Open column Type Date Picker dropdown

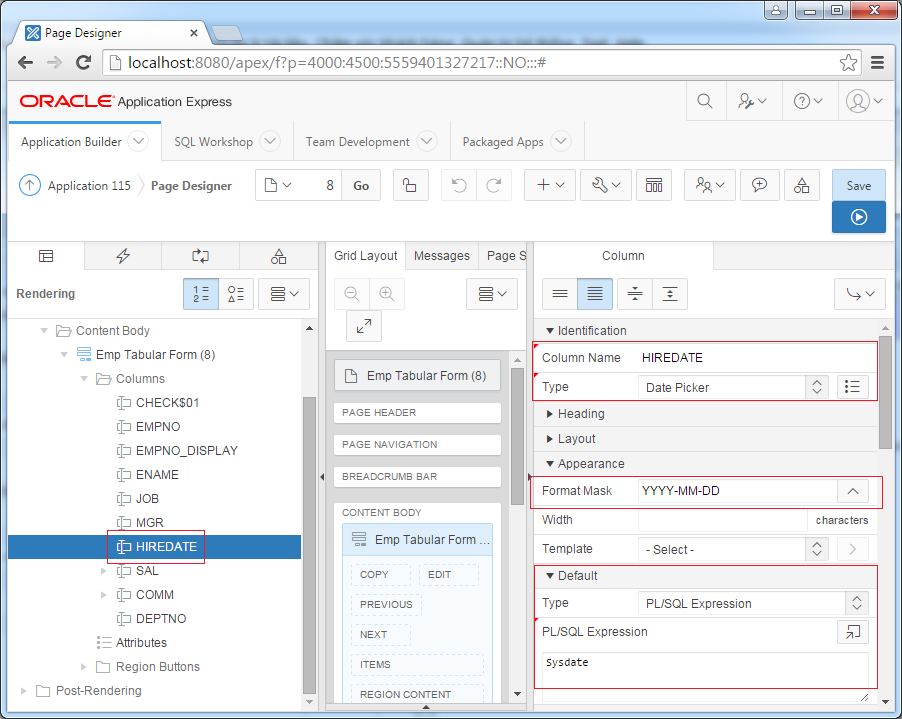pos(733,387)
